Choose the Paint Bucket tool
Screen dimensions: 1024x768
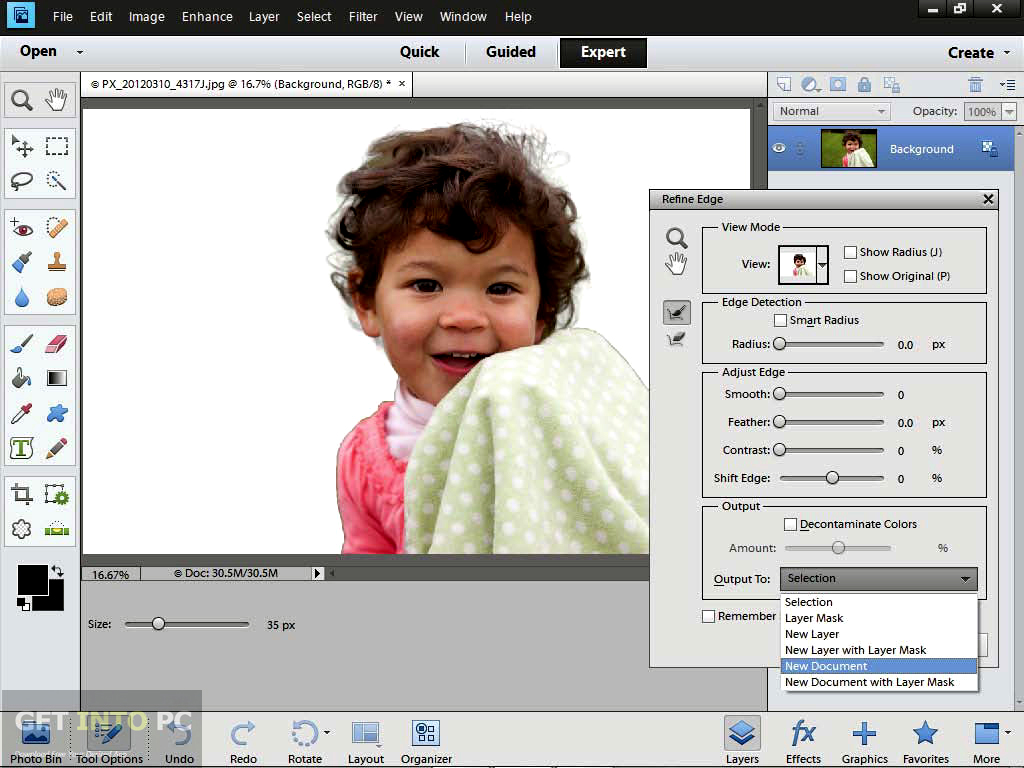pos(22,378)
